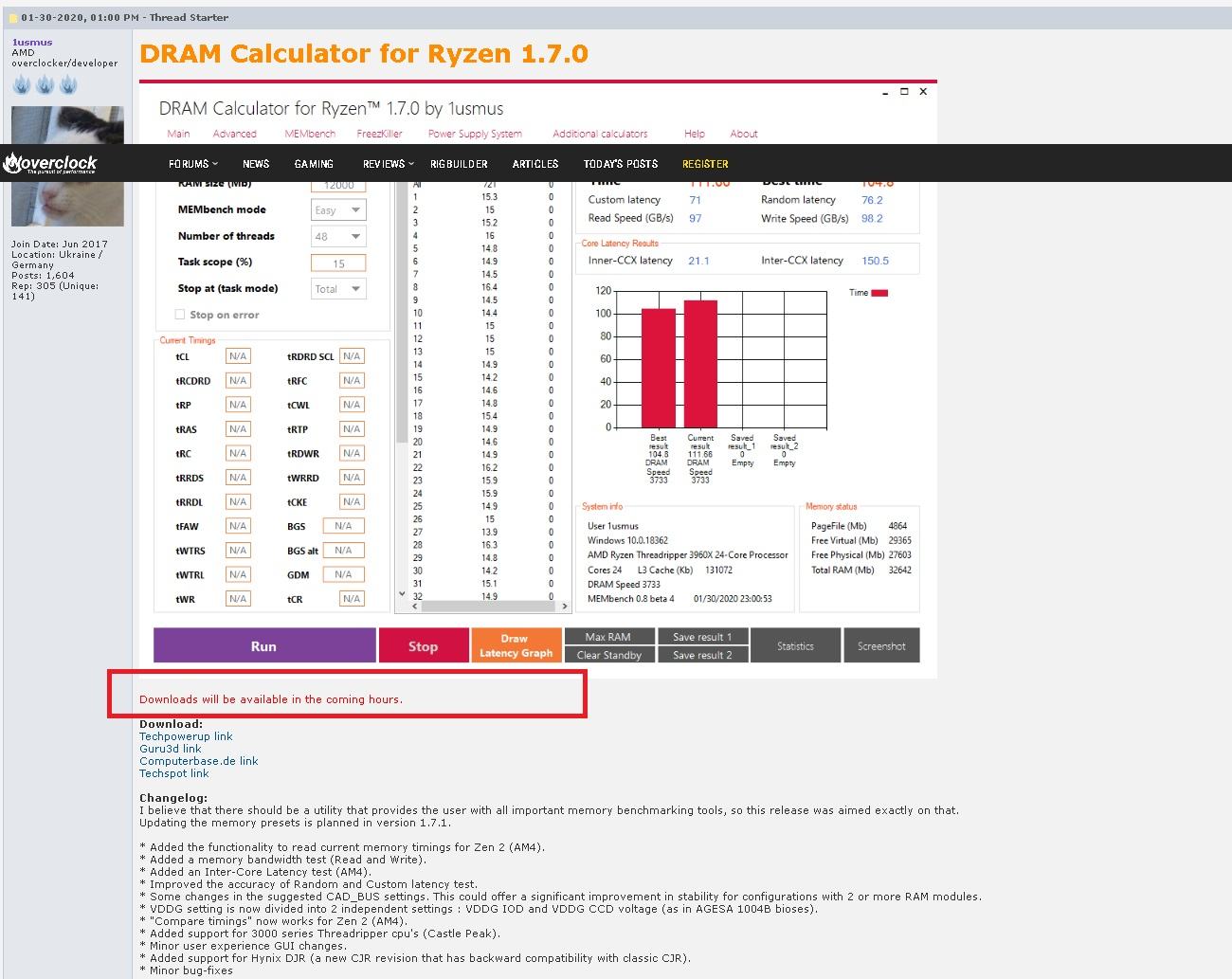This screenshot has height=979, width=1232.
Task: Click the tCL timing field
Action: (238, 356)
